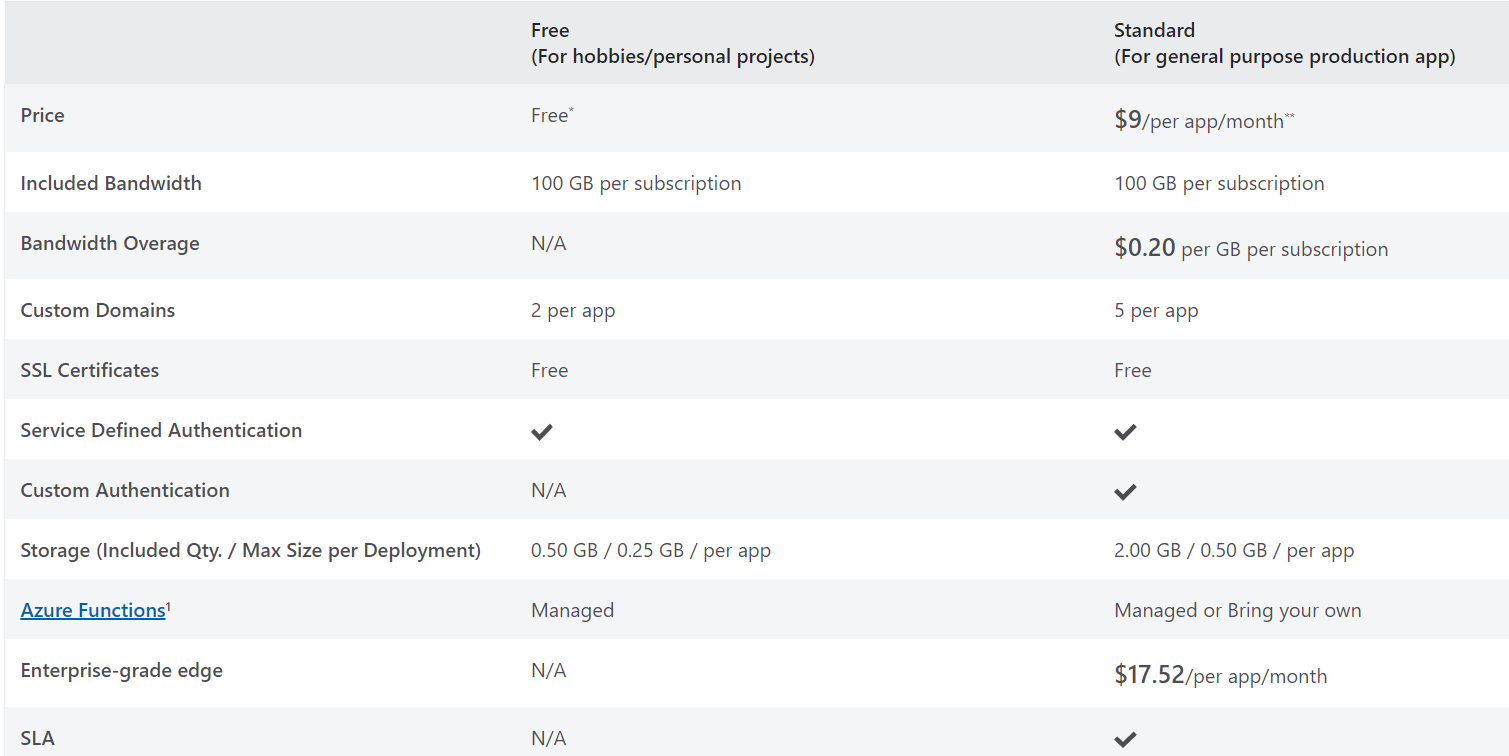
Task: Click the Free price cell text
Action: [552, 115]
